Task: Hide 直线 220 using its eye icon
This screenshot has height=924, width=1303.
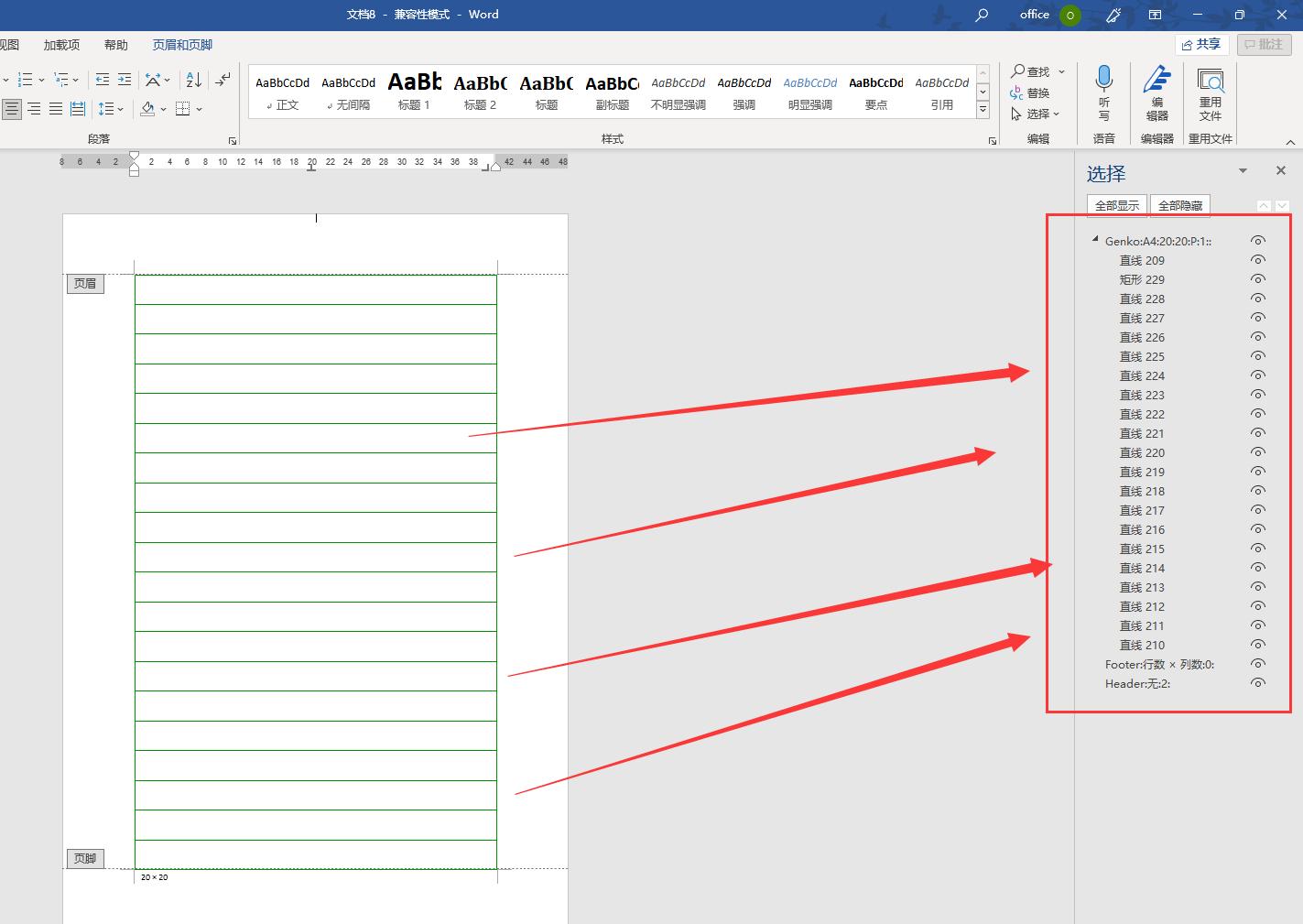Action: pyautogui.click(x=1258, y=452)
